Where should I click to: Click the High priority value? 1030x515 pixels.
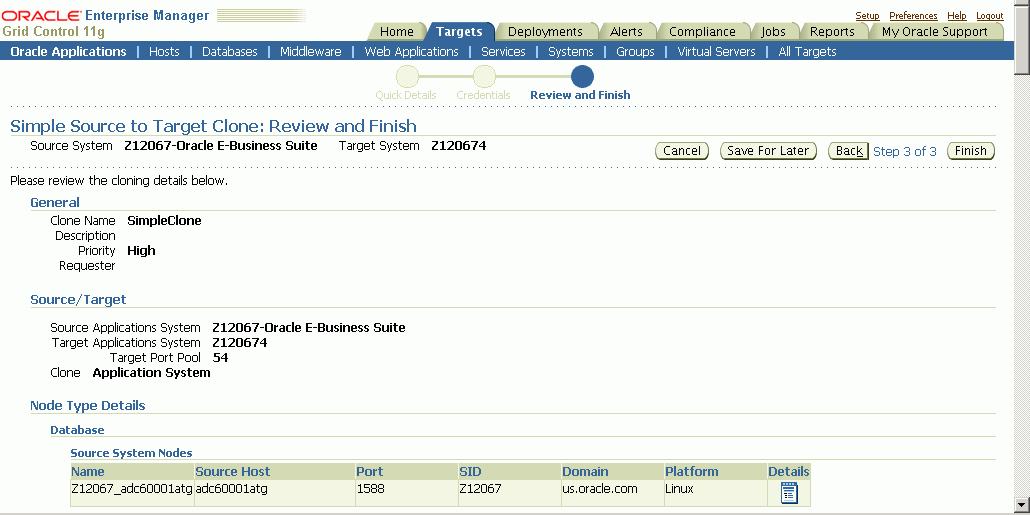[x=141, y=251]
